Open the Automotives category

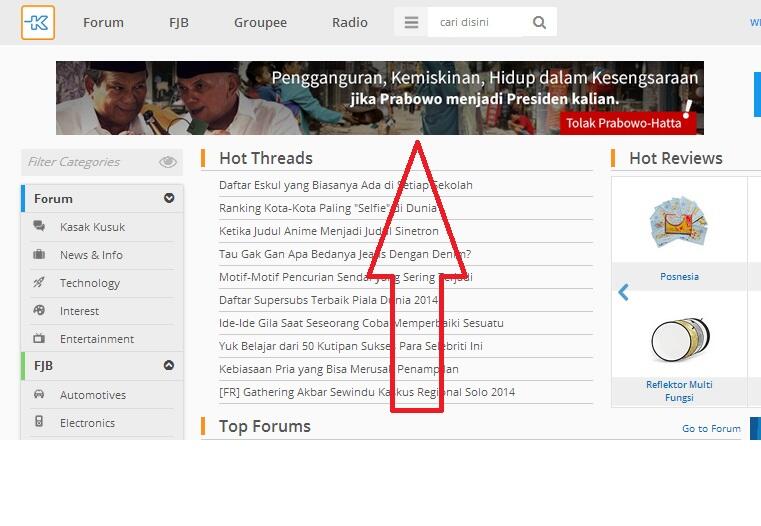pos(93,395)
